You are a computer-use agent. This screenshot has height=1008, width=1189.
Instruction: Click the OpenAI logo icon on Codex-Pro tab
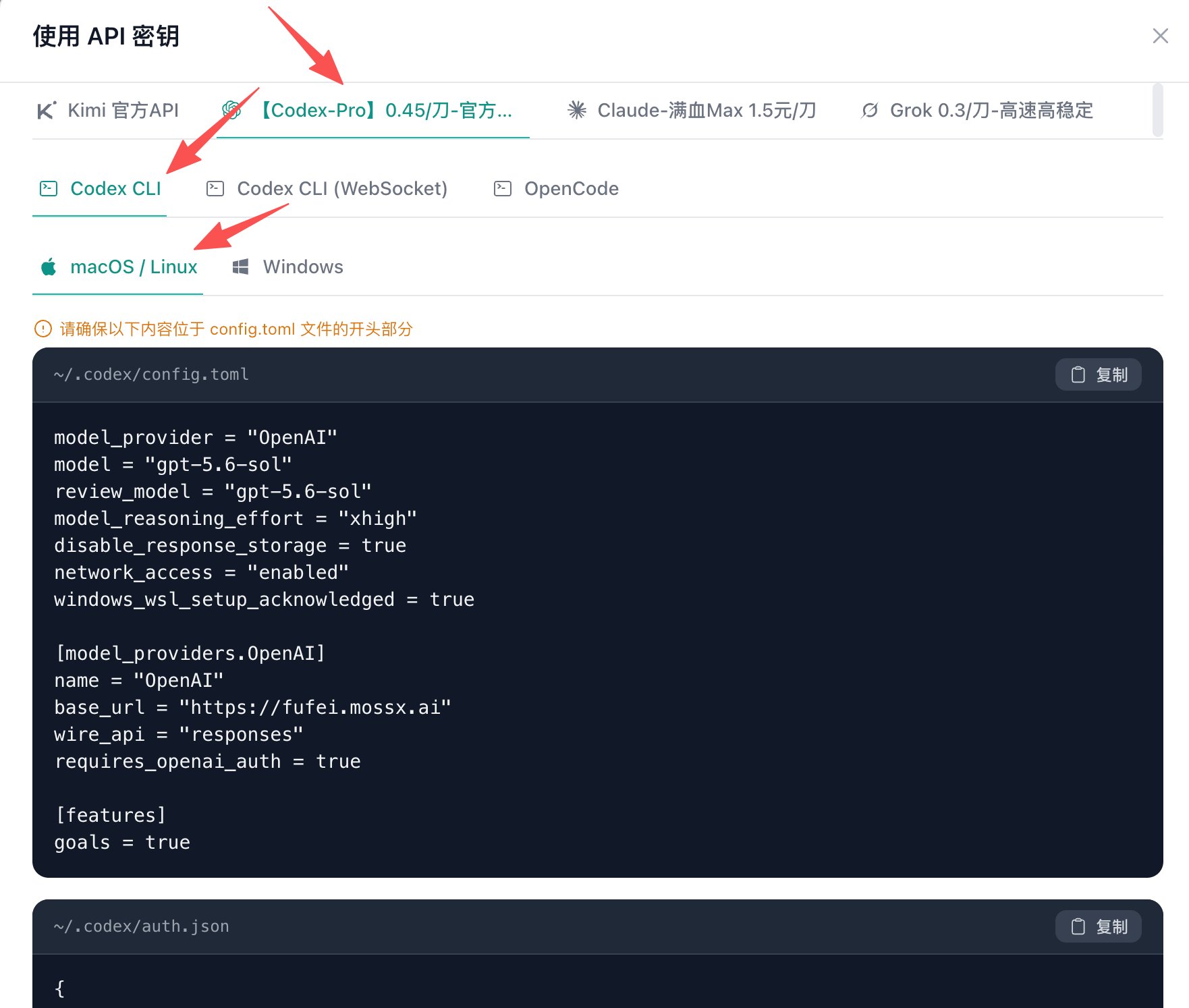(x=231, y=110)
